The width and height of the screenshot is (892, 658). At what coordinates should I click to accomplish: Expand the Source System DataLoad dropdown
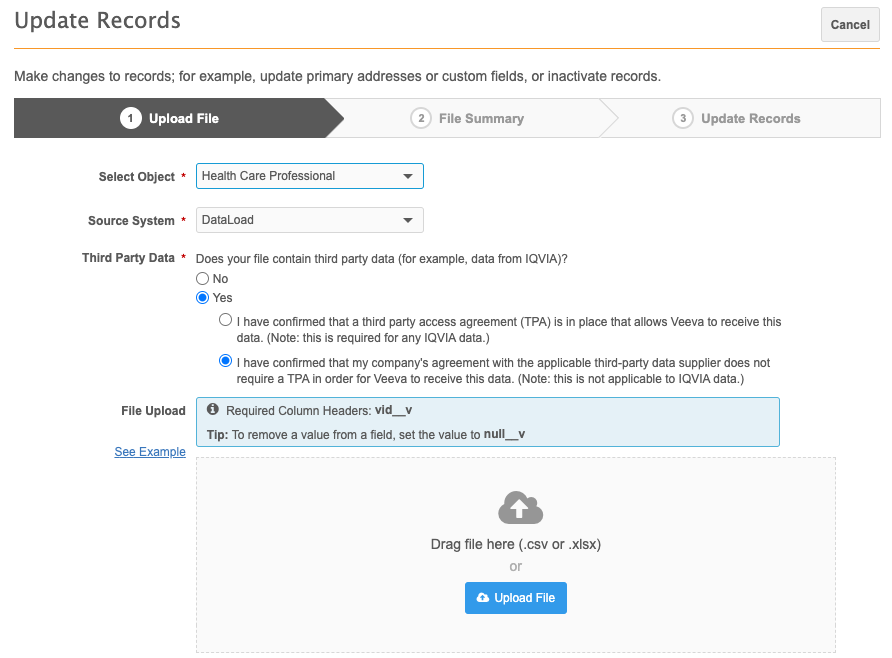(309, 220)
